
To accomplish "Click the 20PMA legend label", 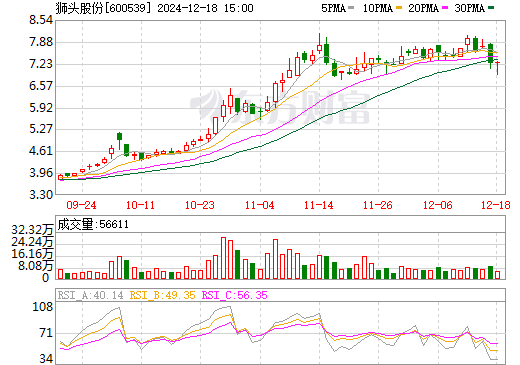I will coord(423,8).
